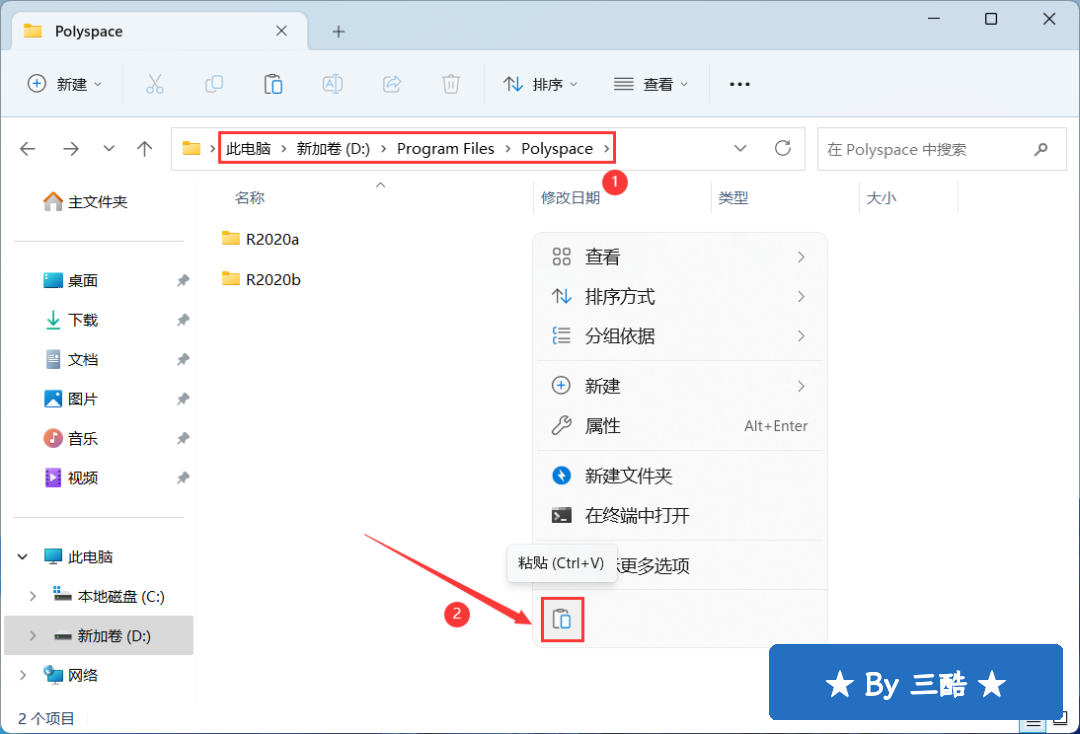Open 查看 submenu in context menu
This screenshot has width=1080, height=734.
tap(680, 257)
